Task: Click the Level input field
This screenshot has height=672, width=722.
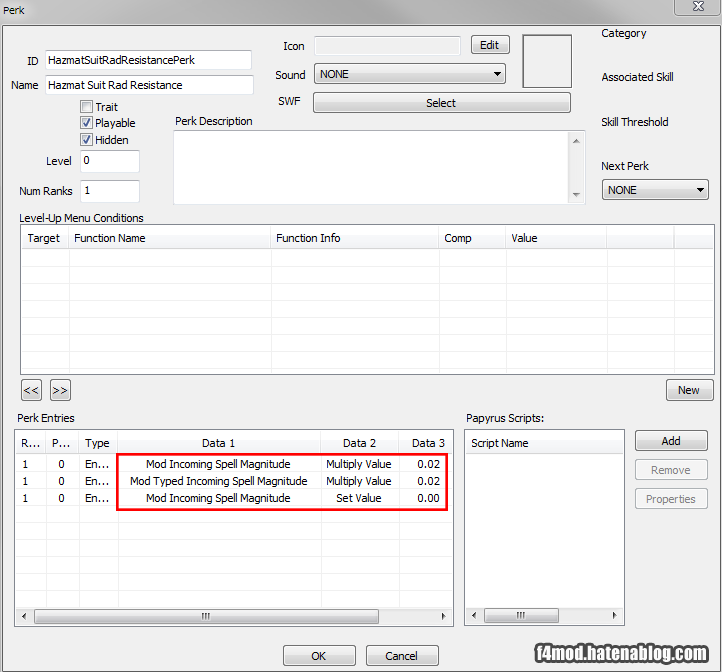Action: (110, 161)
